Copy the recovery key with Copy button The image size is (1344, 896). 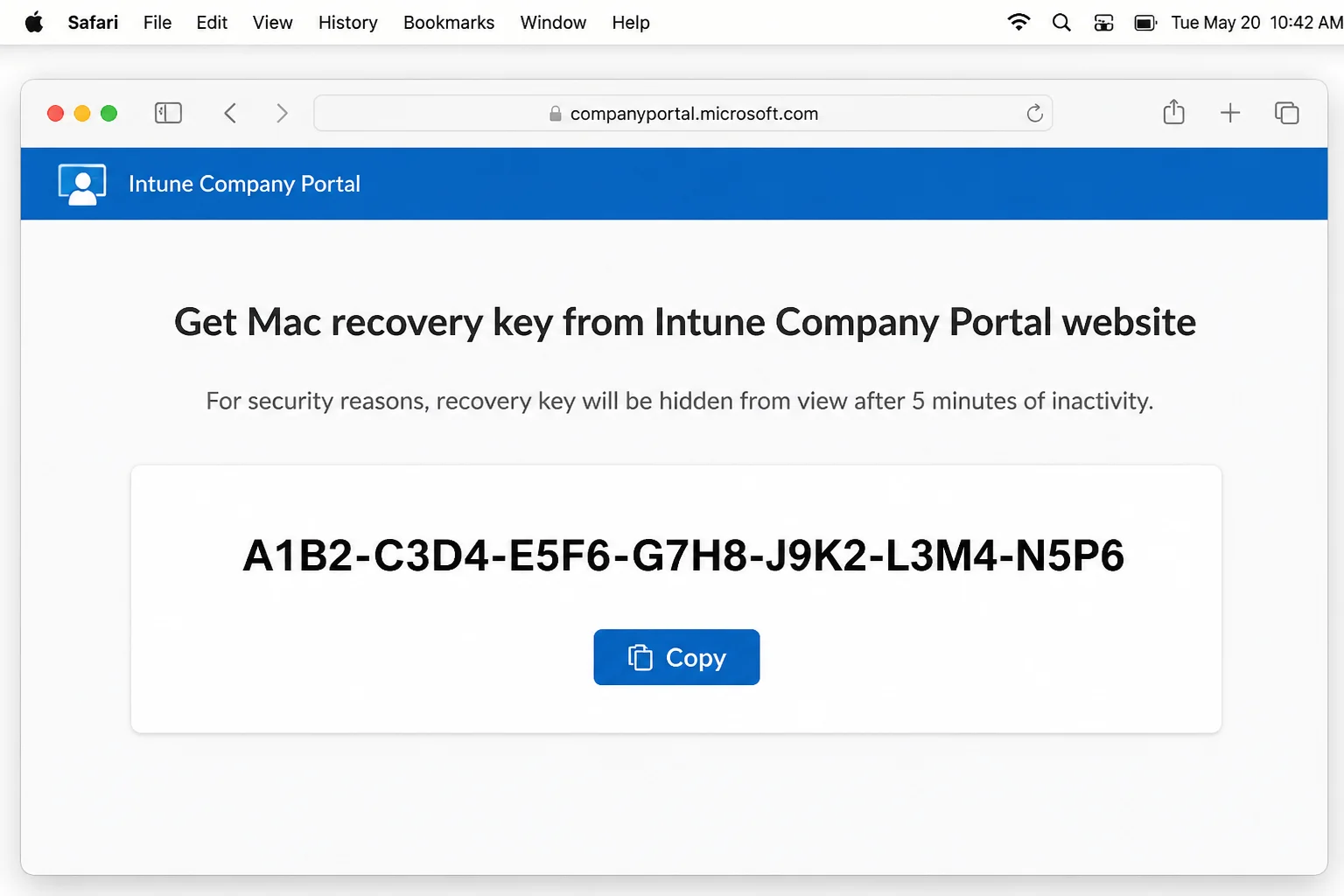click(676, 657)
